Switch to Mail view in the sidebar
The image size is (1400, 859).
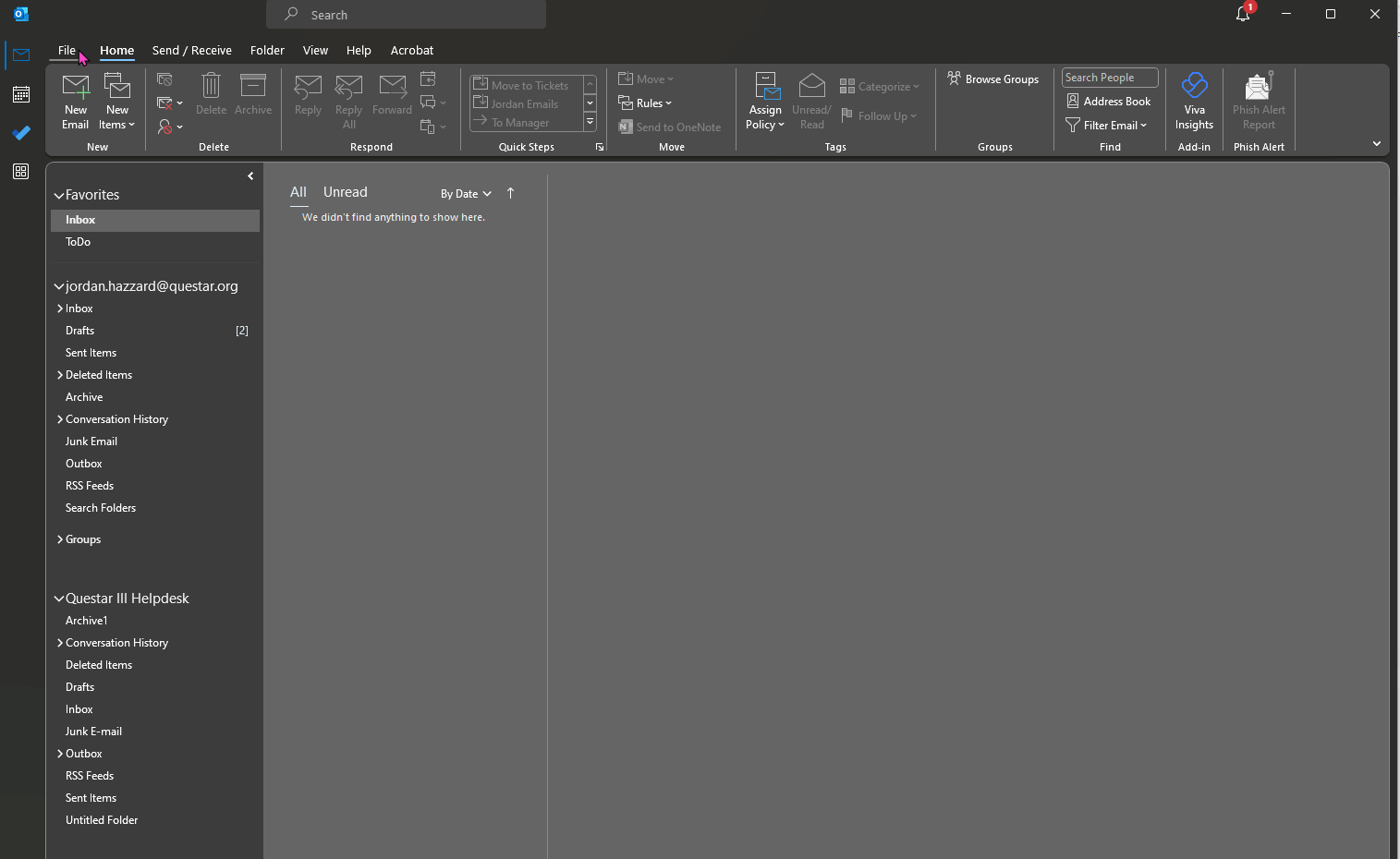click(x=21, y=55)
